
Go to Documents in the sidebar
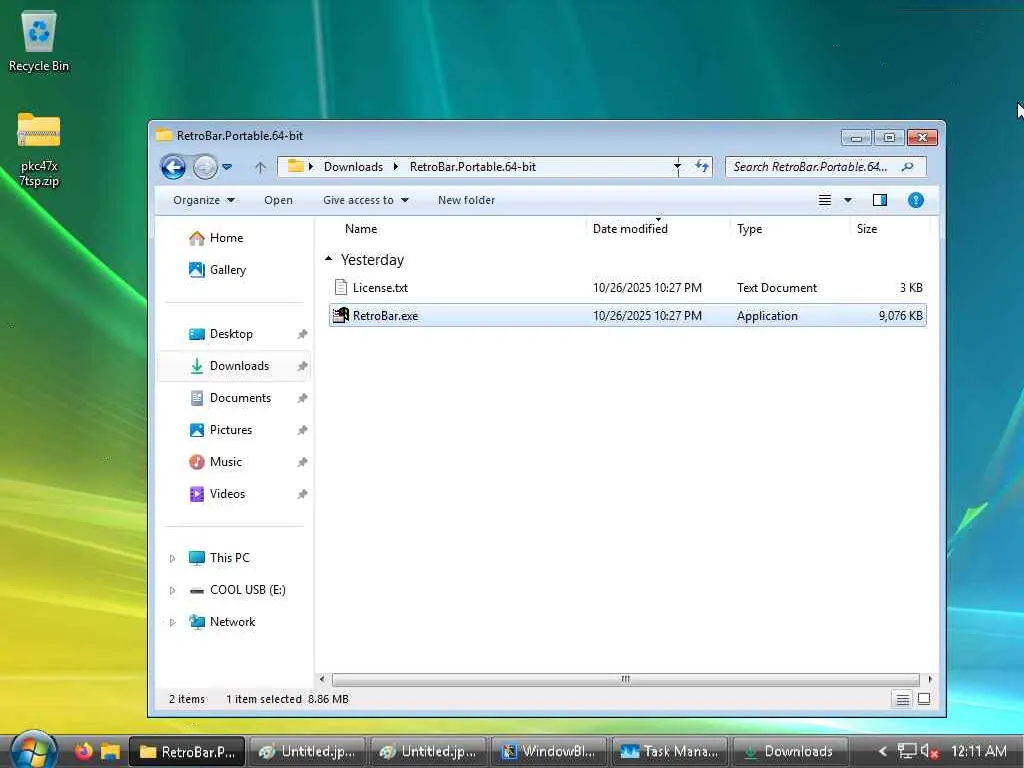pos(240,398)
